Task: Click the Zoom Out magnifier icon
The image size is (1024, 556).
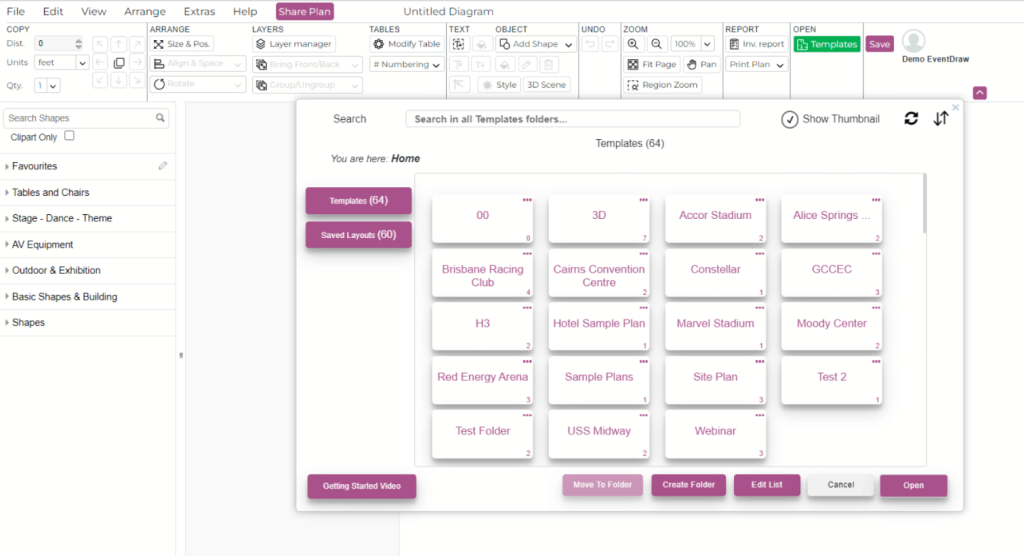Action: [656, 44]
